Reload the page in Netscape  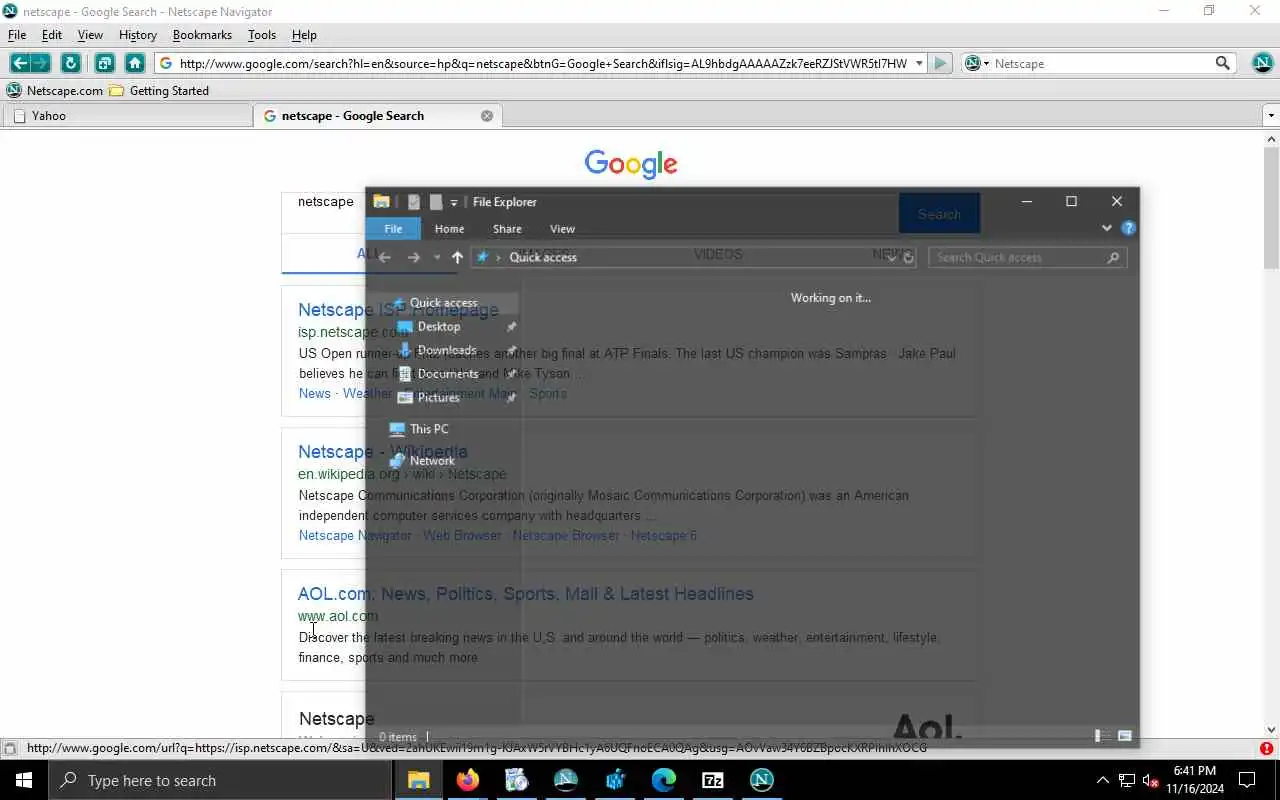70,63
